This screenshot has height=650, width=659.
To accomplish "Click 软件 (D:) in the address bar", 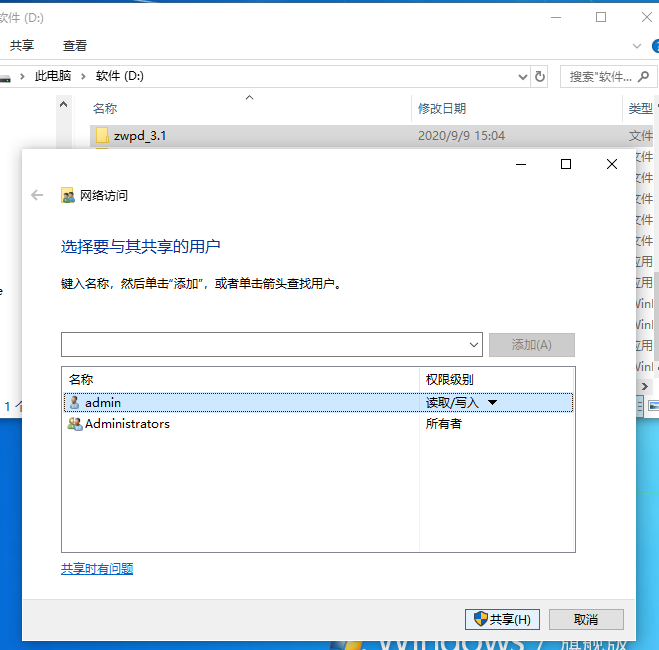I will point(120,76).
